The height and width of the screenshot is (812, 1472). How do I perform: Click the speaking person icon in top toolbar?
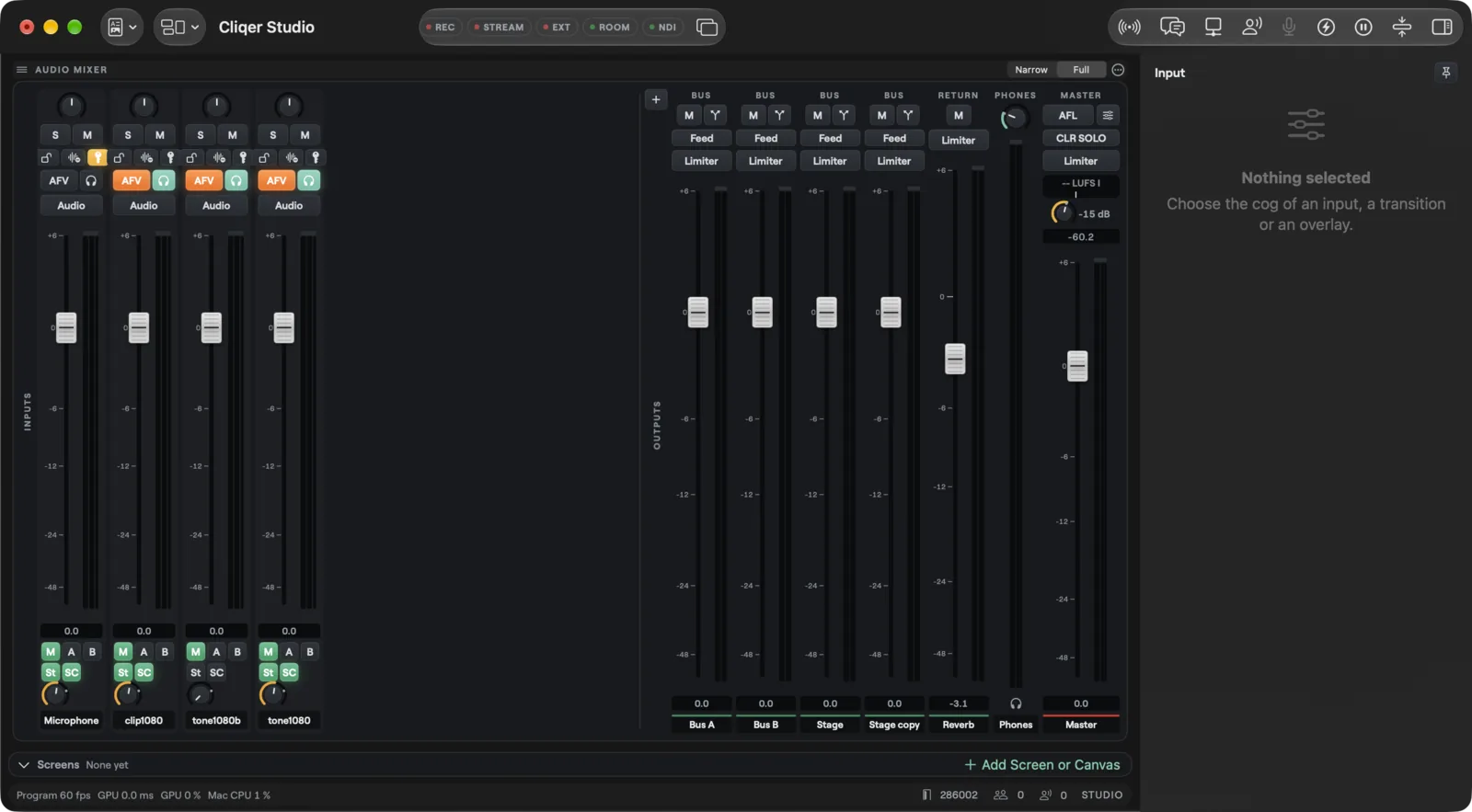[1251, 28]
